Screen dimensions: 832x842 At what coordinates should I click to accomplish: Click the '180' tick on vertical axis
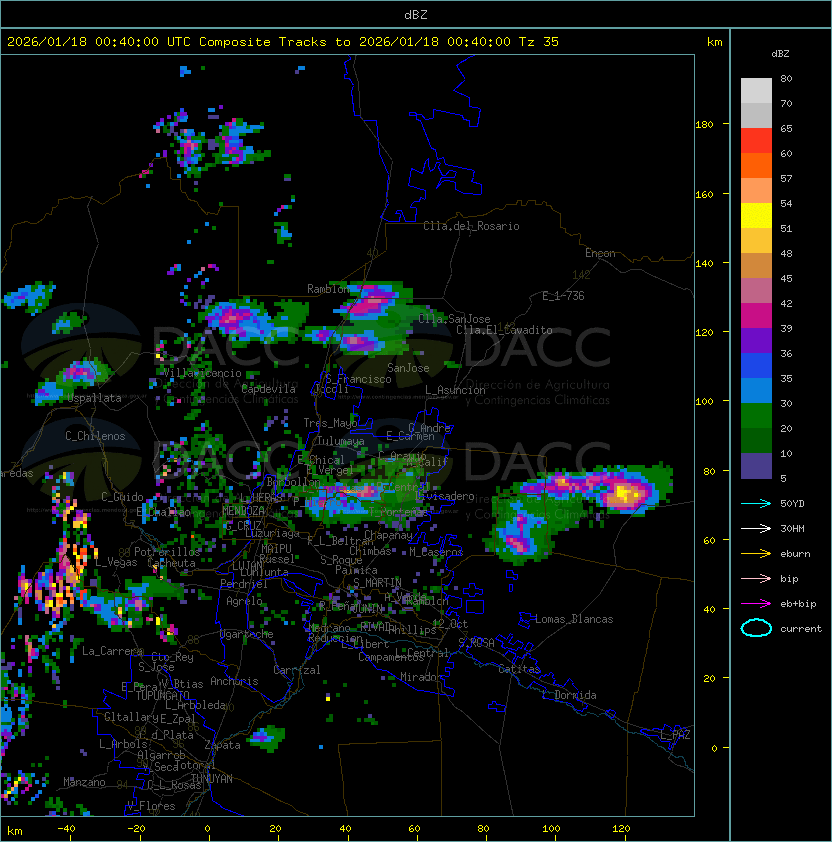[x=704, y=125]
